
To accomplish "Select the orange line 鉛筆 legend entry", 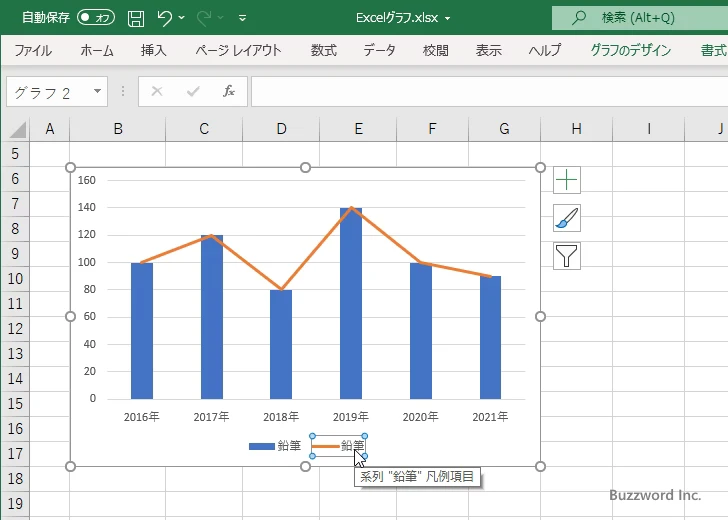I will point(338,446).
